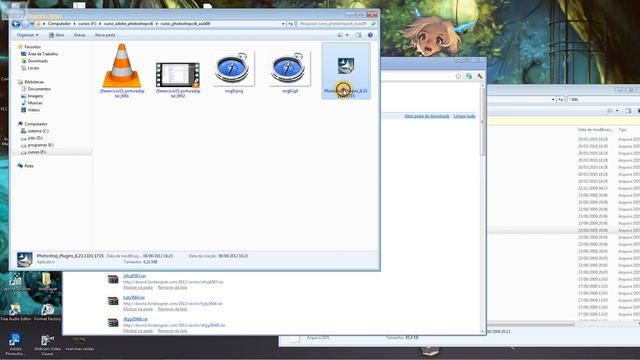Open the Explorer help icon

370,36
